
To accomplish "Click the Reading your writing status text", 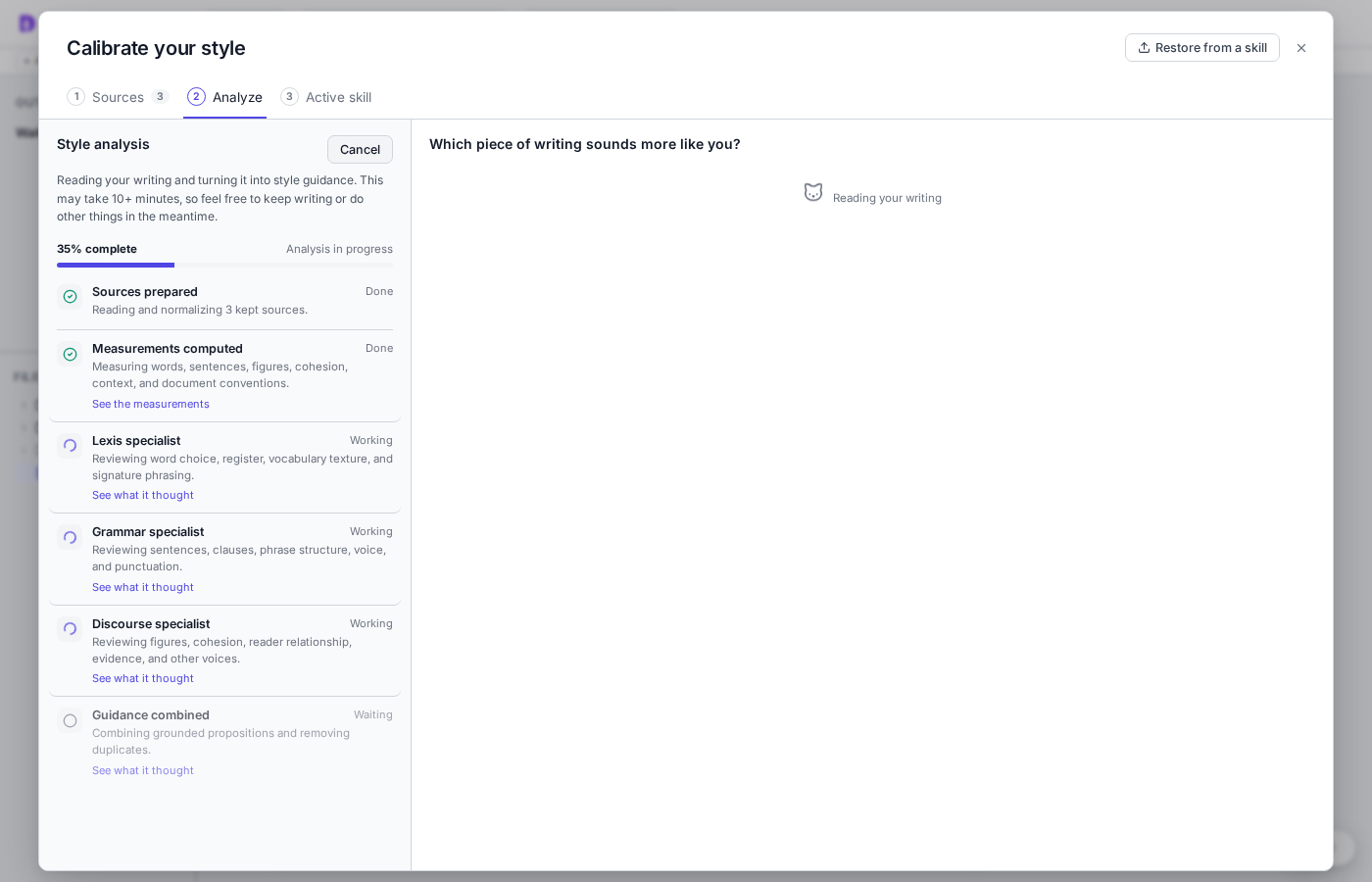I will pos(887,198).
